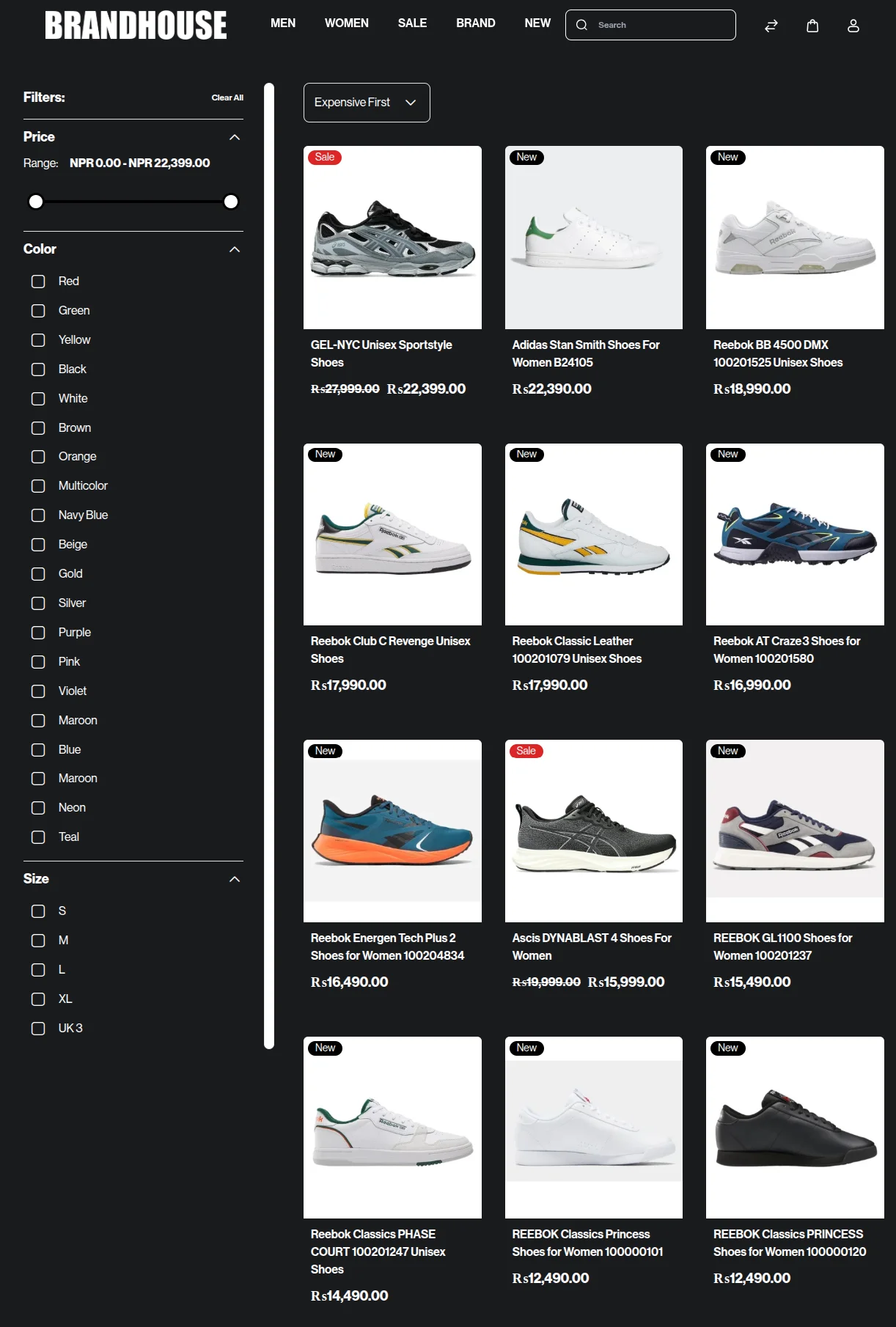Click Clear All filters
The width and height of the screenshot is (896, 1327).
227,98
